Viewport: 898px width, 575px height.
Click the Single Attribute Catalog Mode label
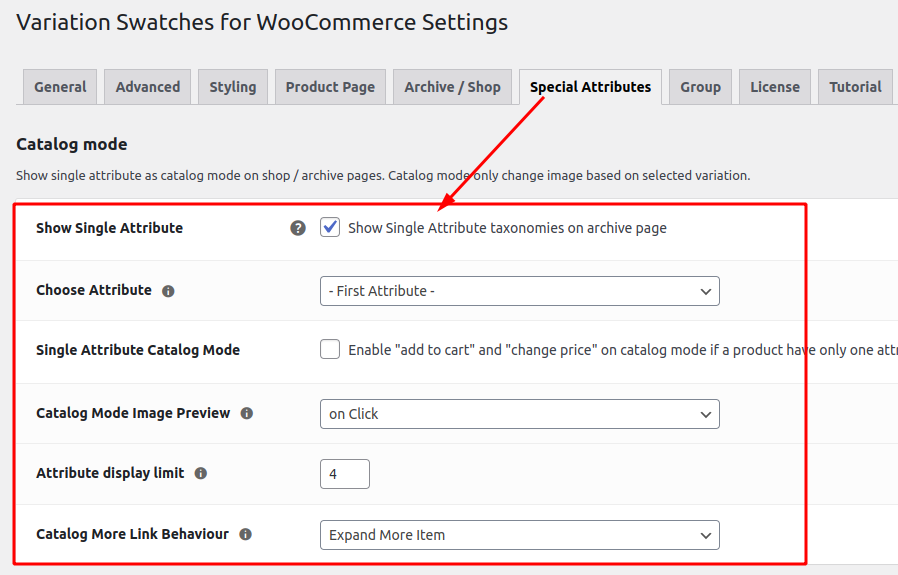click(x=138, y=350)
